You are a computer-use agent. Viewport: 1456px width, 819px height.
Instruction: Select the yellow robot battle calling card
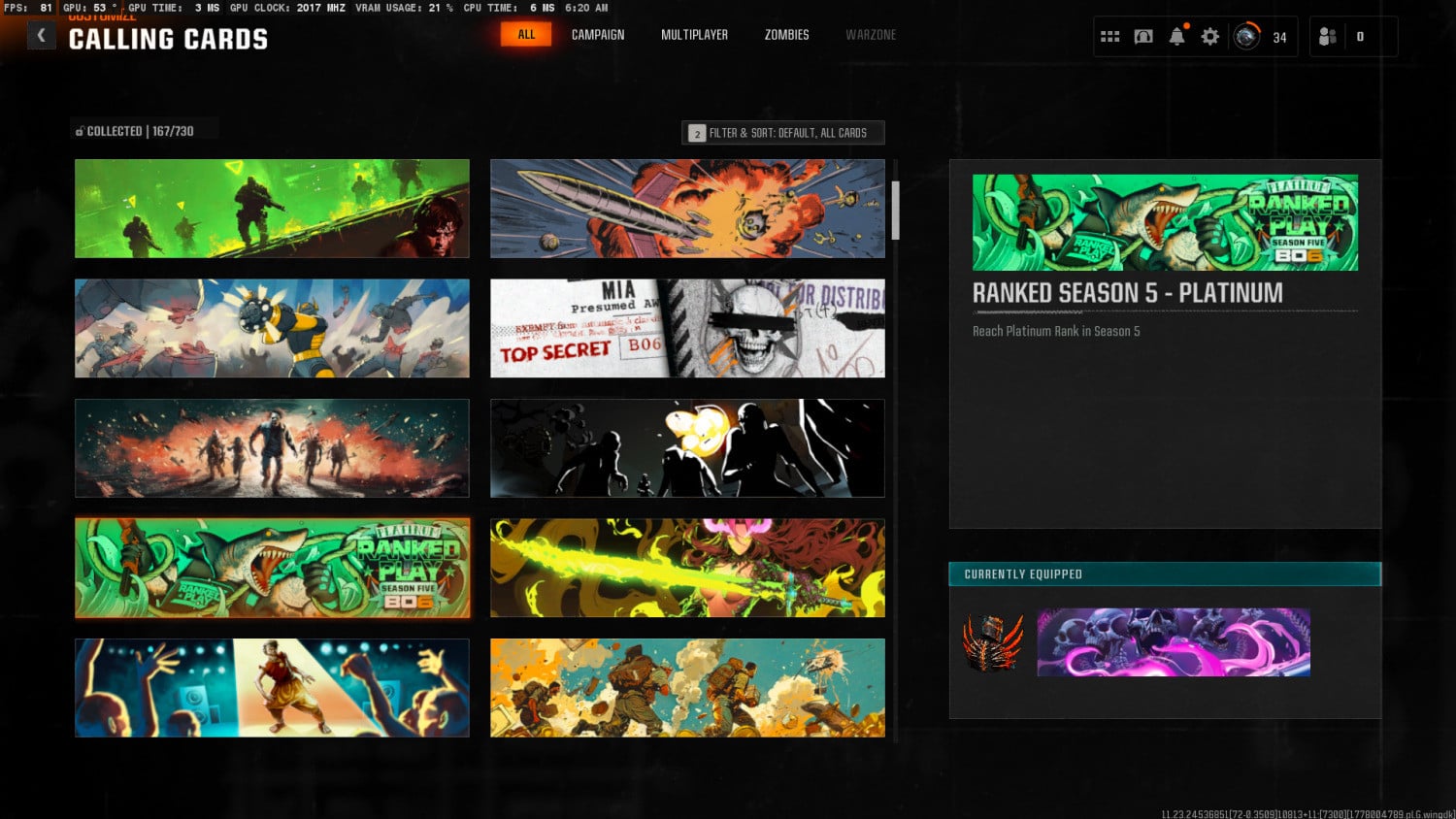click(272, 328)
